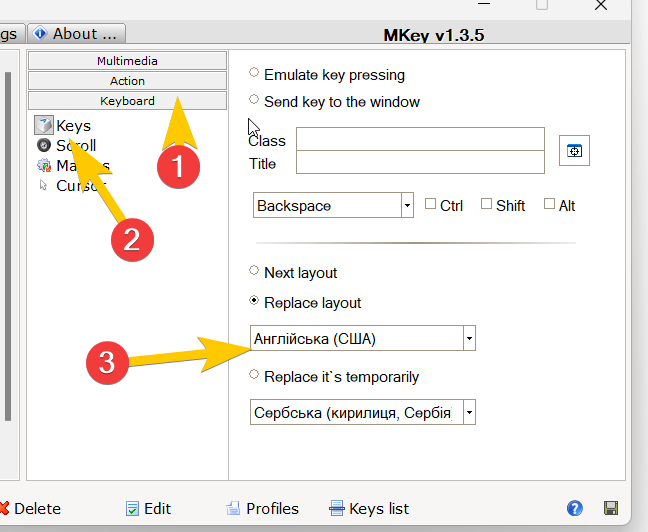648x532 pixels.
Task: Click the Profiles documents icon
Action: (233, 508)
